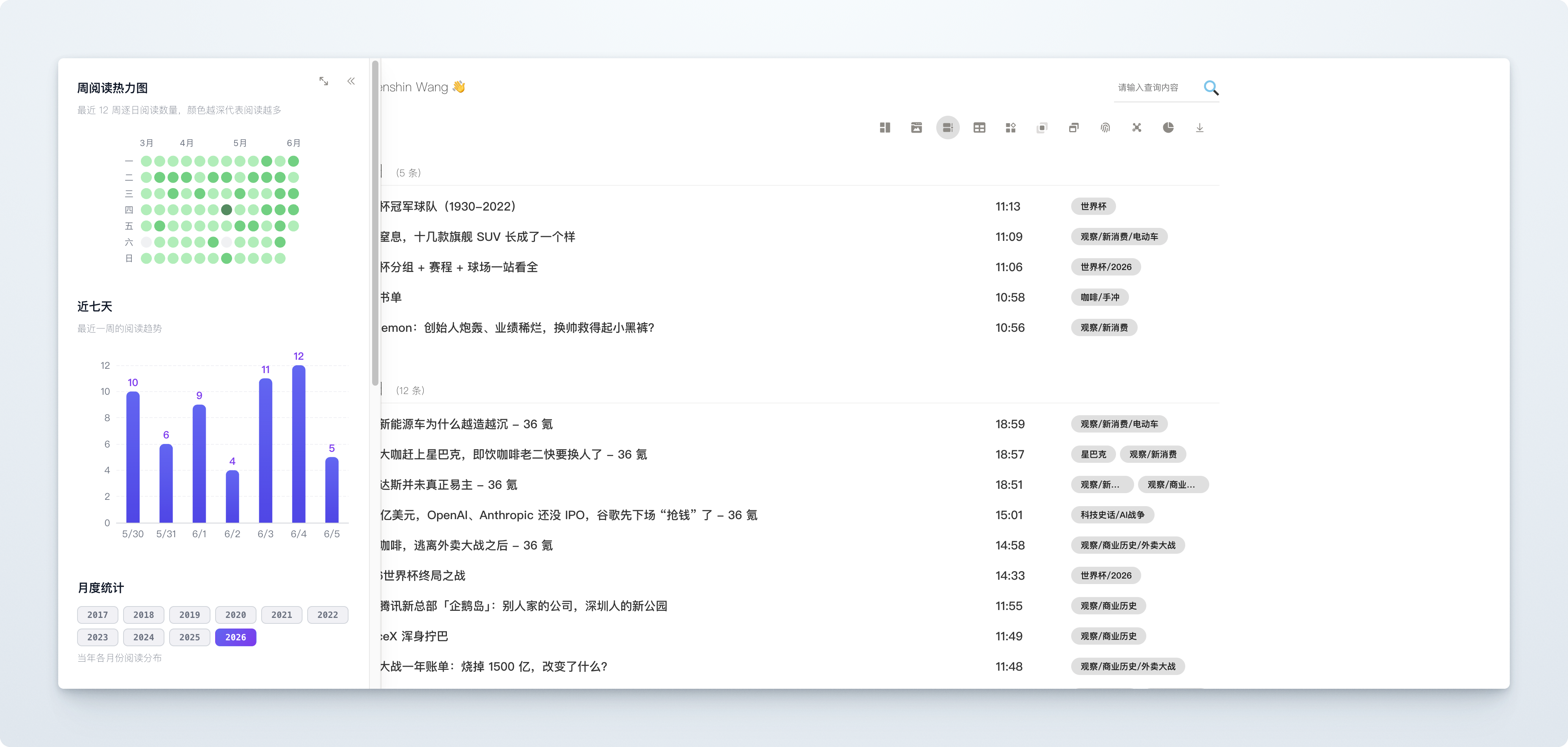The height and width of the screenshot is (747, 1568).
Task: Click the overlapping windows icon
Action: coord(1074,128)
